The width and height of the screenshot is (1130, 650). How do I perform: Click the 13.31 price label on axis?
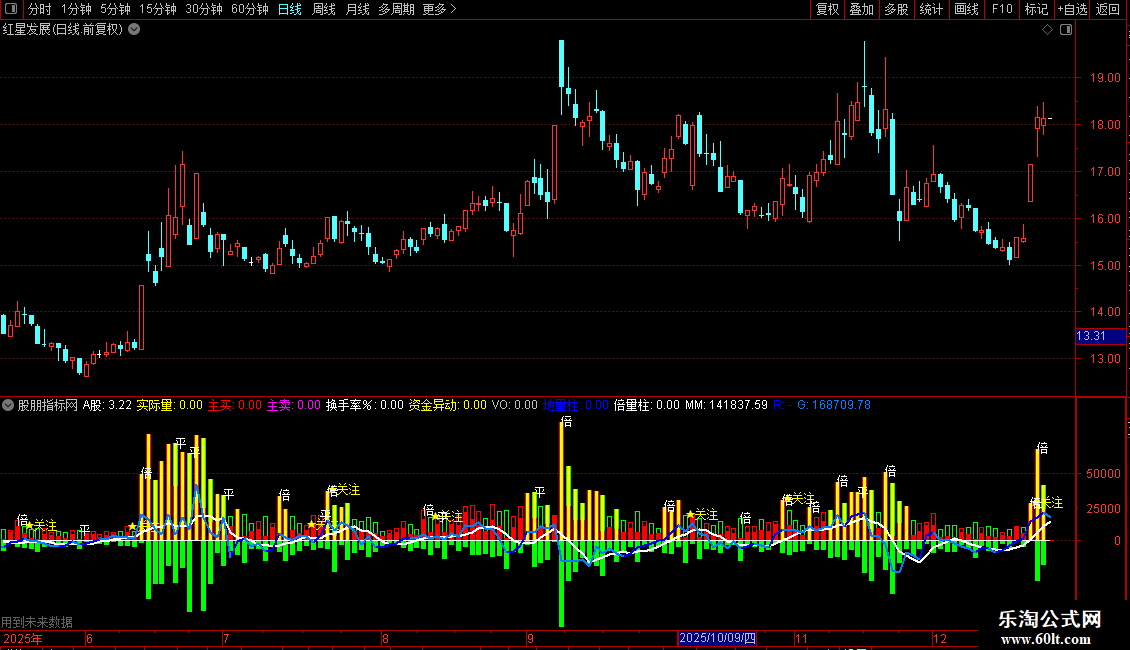pyautogui.click(x=1100, y=336)
